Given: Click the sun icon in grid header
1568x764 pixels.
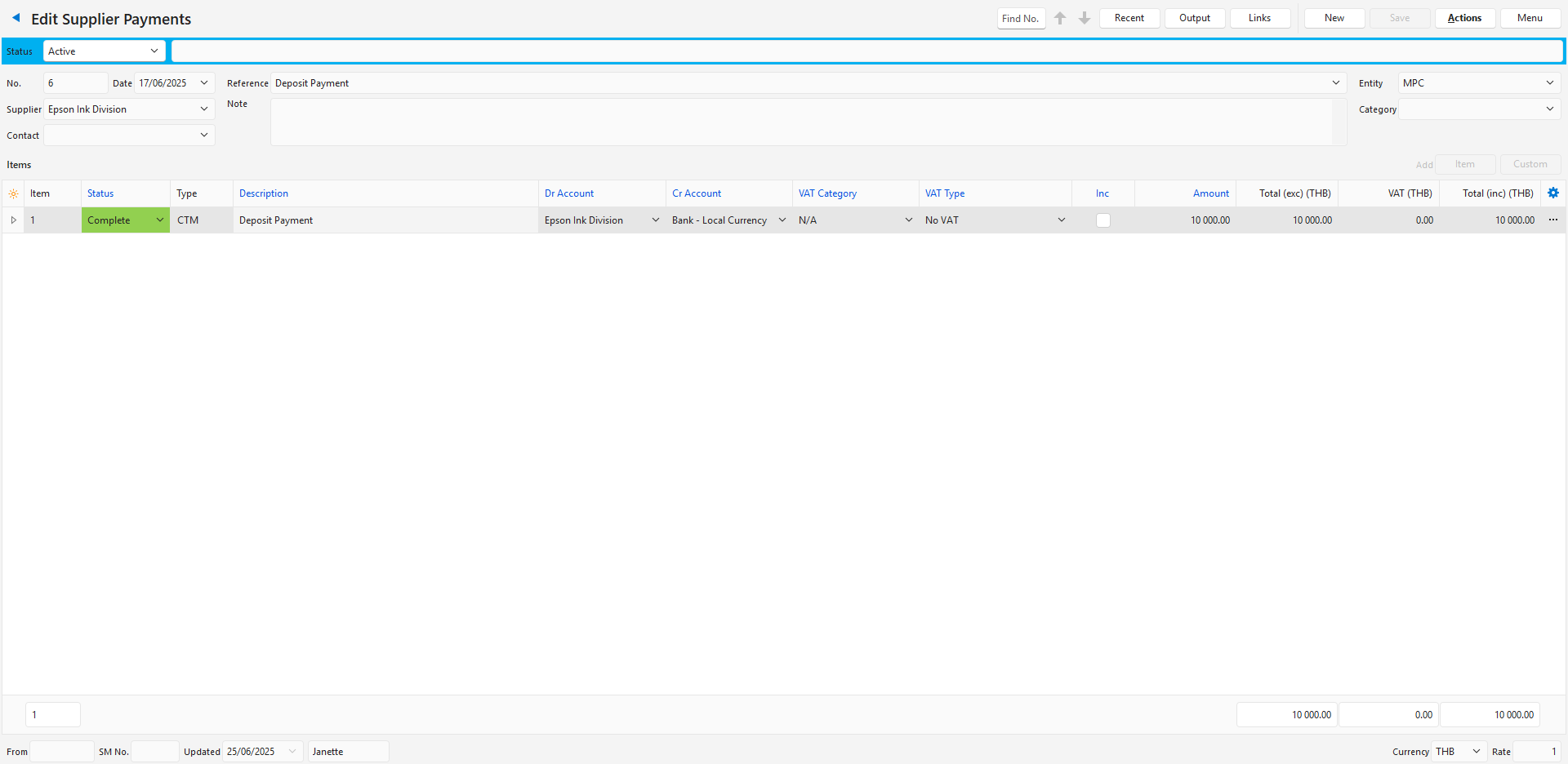Looking at the screenshot, I should point(13,194).
